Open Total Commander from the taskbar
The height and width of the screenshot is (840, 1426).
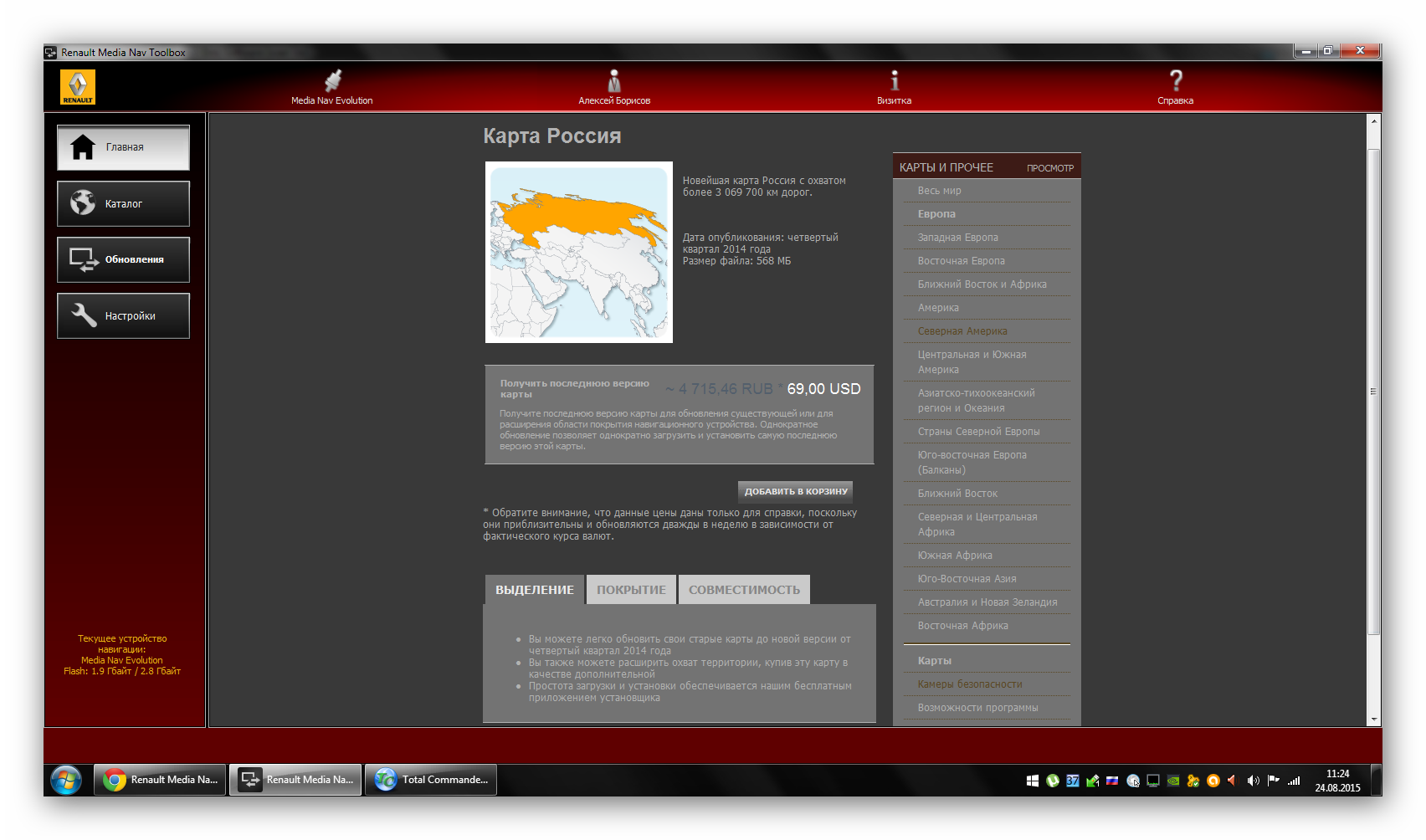pyautogui.click(x=431, y=780)
